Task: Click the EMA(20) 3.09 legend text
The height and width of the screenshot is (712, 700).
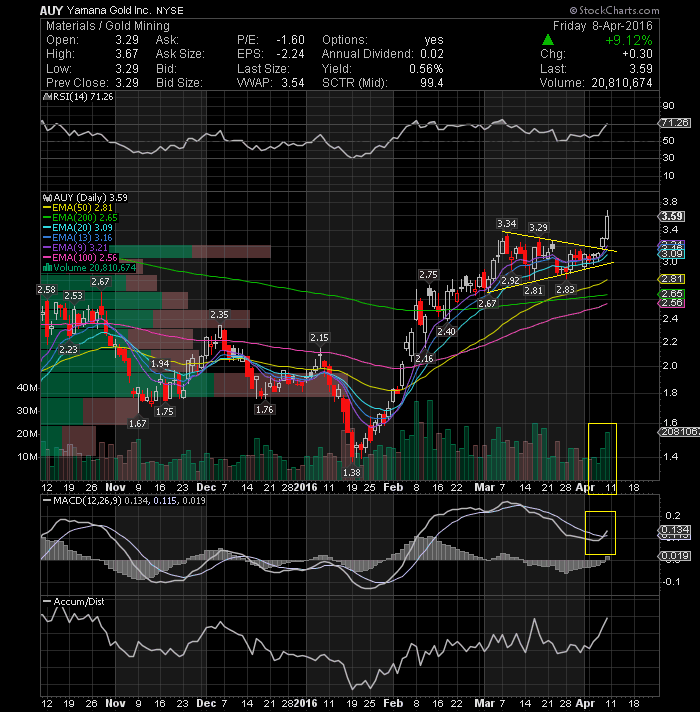Action: [82, 227]
